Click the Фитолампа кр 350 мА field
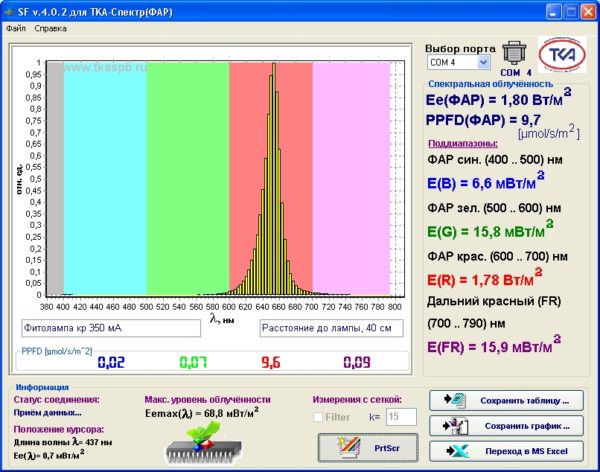This screenshot has width=600, height=472. pyautogui.click(x=111, y=328)
